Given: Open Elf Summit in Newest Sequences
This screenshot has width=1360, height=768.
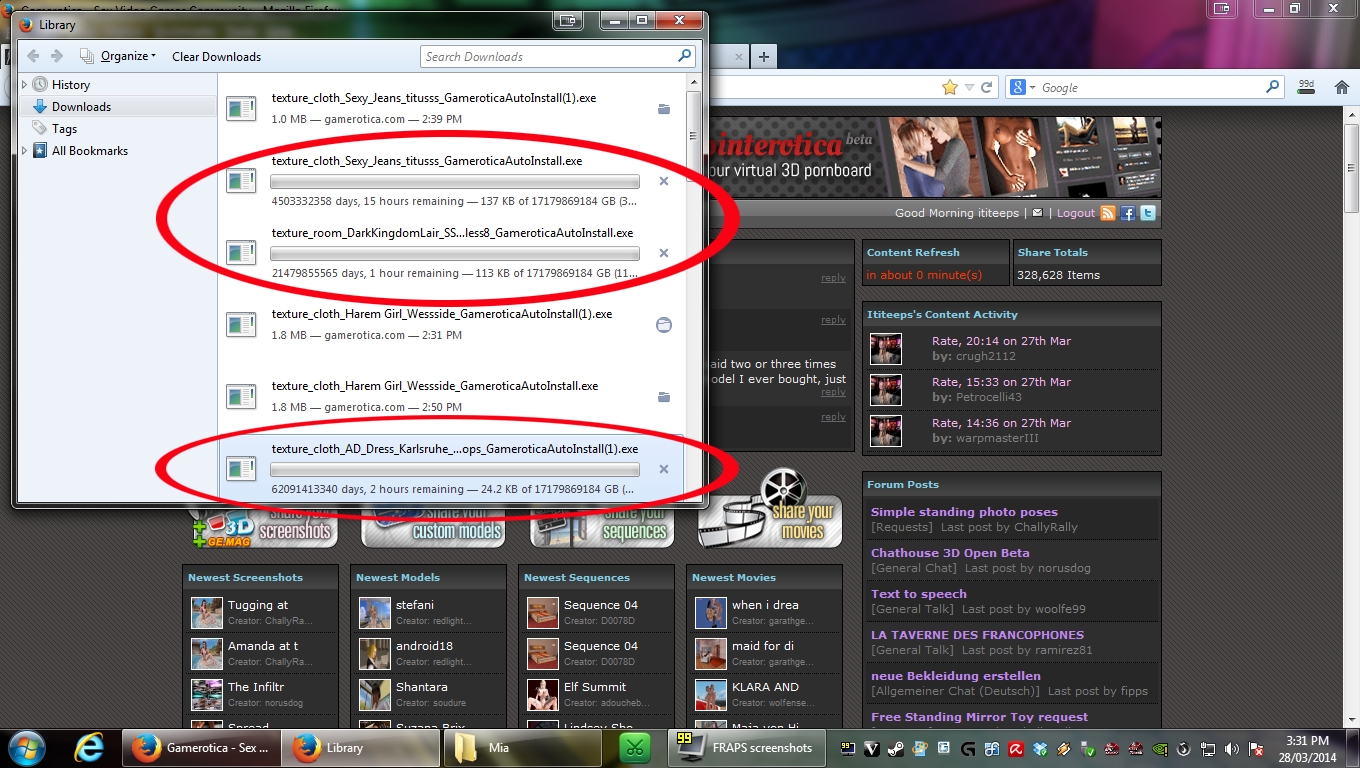Looking at the screenshot, I should [595, 687].
